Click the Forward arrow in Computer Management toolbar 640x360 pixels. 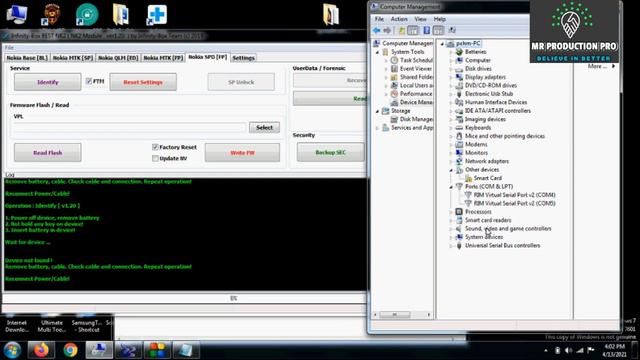pyautogui.click(x=387, y=30)
